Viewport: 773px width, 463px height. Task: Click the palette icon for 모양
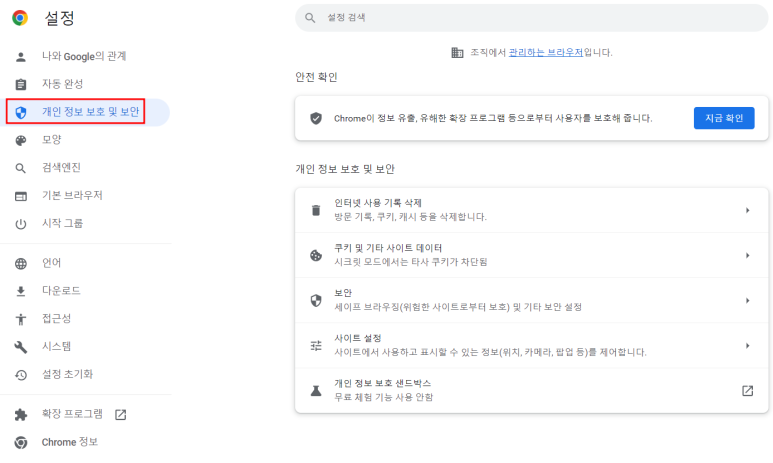(x=21, y=141)
